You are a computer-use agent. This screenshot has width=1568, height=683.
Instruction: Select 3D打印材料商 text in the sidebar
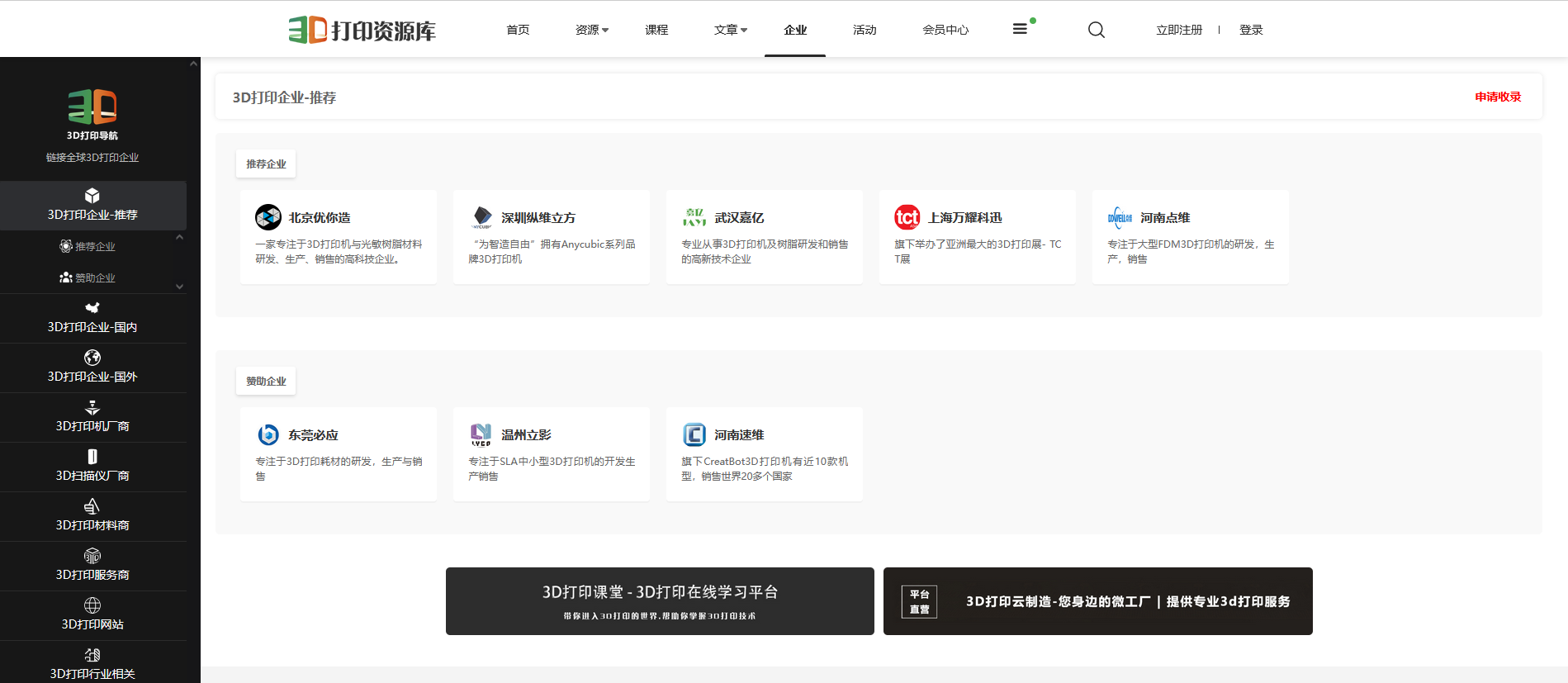[x=92, y=525]
